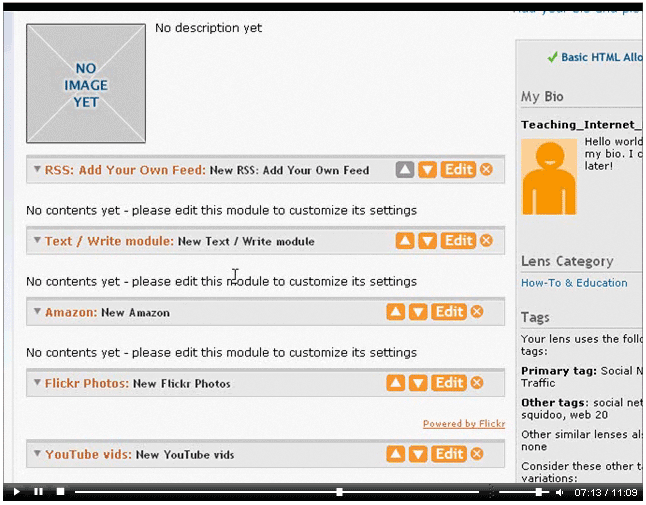Delete the RSS feed module

point(487,169)
